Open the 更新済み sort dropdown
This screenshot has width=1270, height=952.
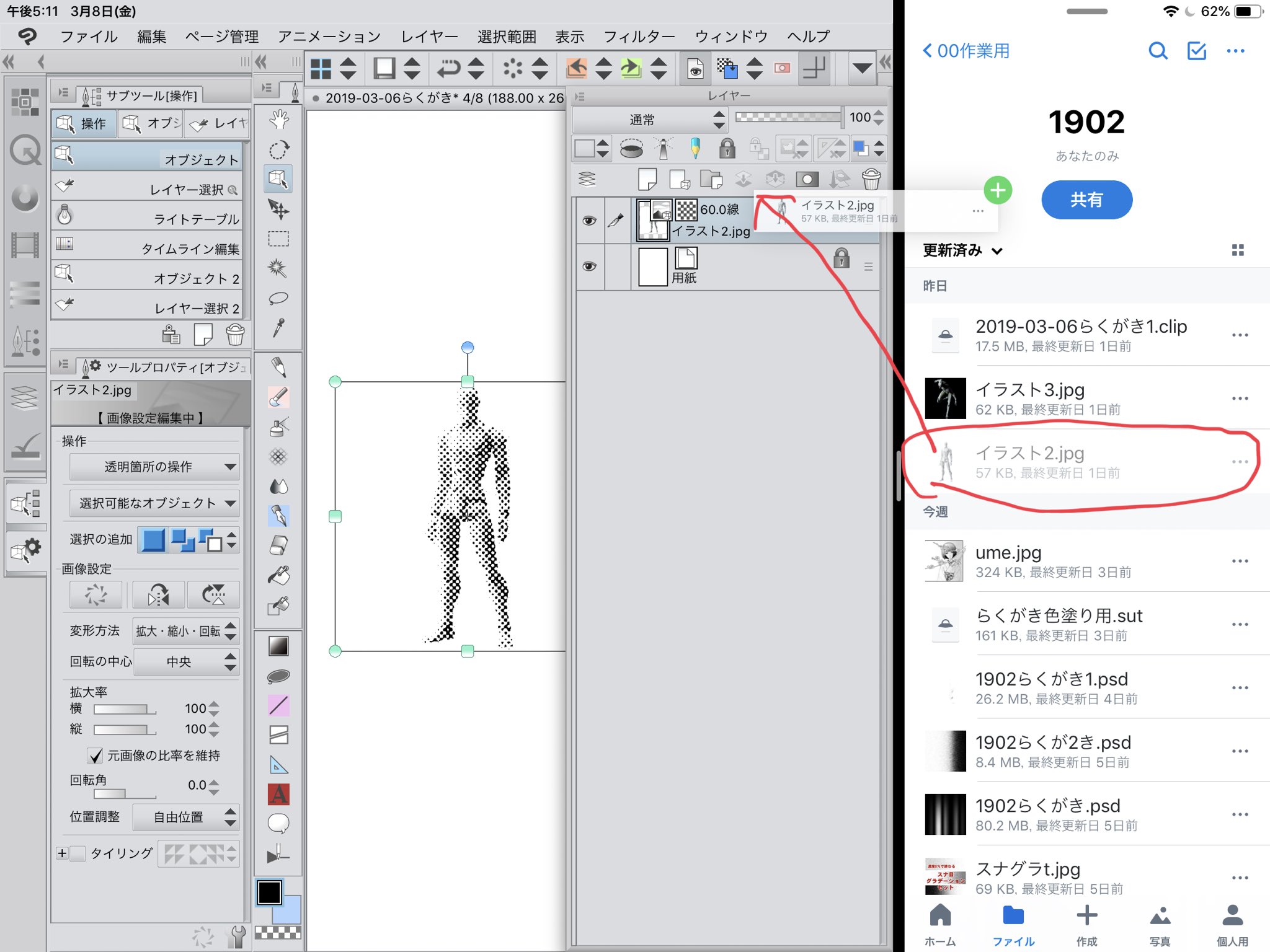963,250
